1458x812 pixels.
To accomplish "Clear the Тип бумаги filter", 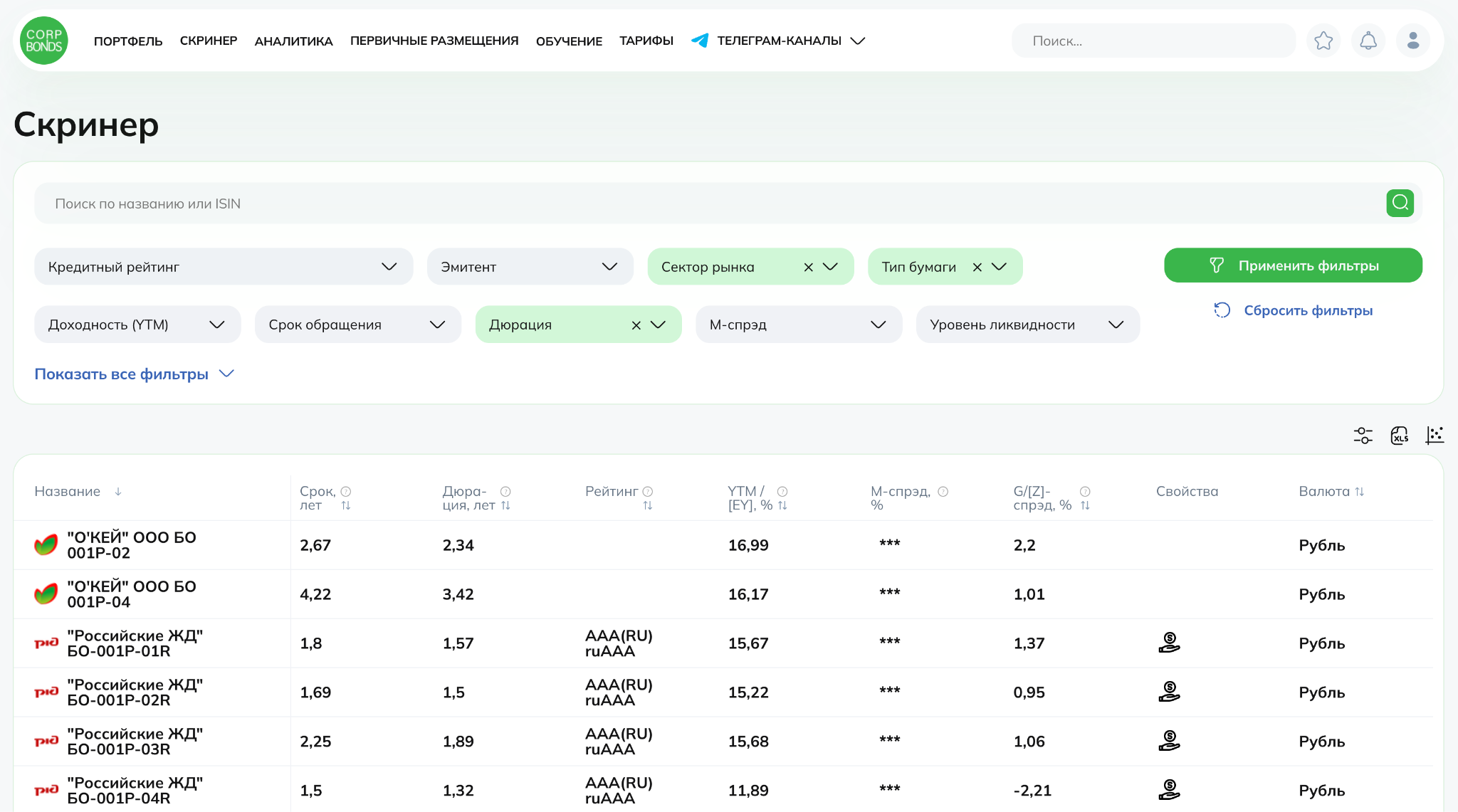I will tap(977, 267).
